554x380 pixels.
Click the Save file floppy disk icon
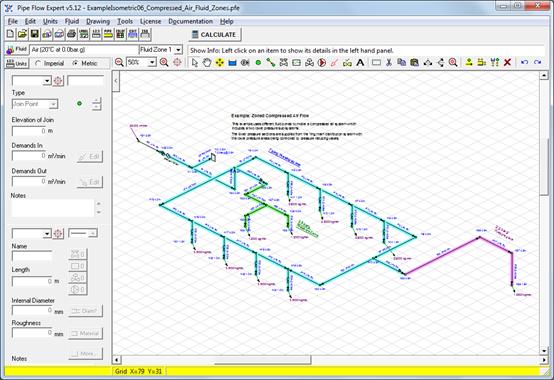(35, 34)
